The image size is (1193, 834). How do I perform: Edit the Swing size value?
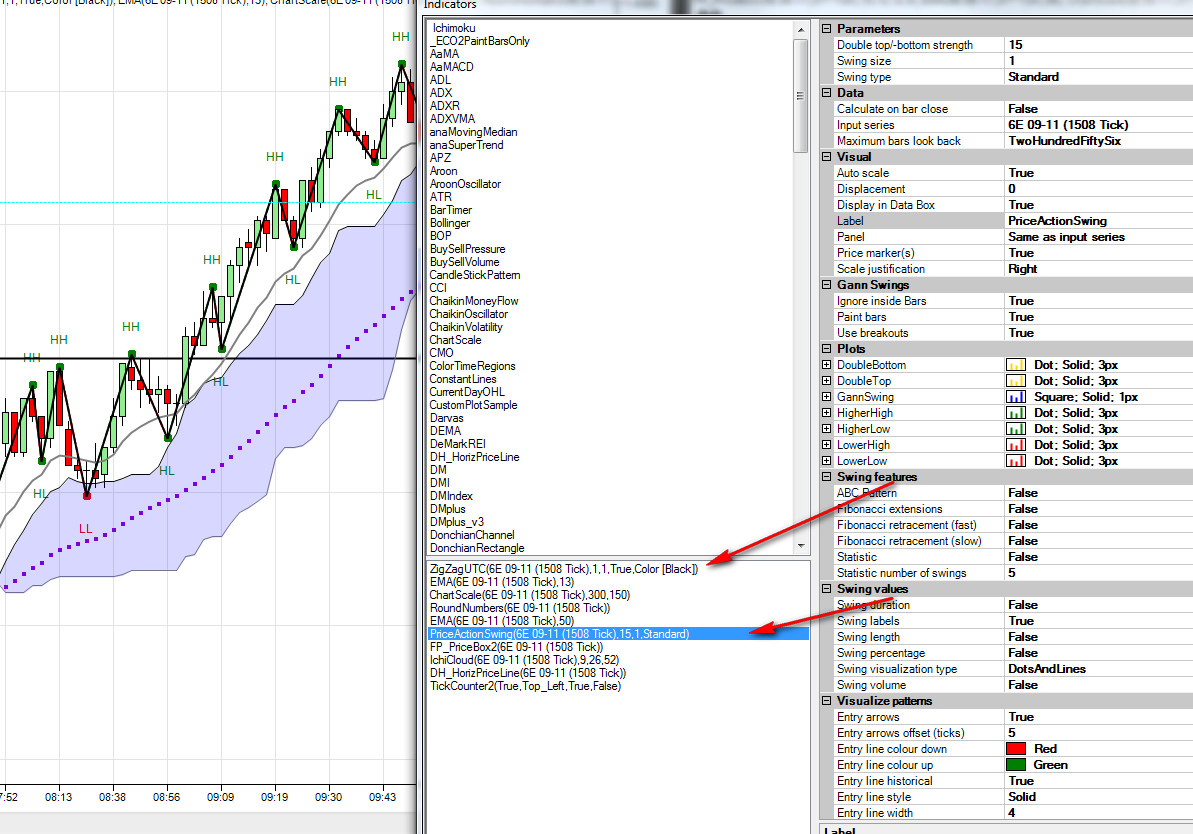click(1099, 61)
